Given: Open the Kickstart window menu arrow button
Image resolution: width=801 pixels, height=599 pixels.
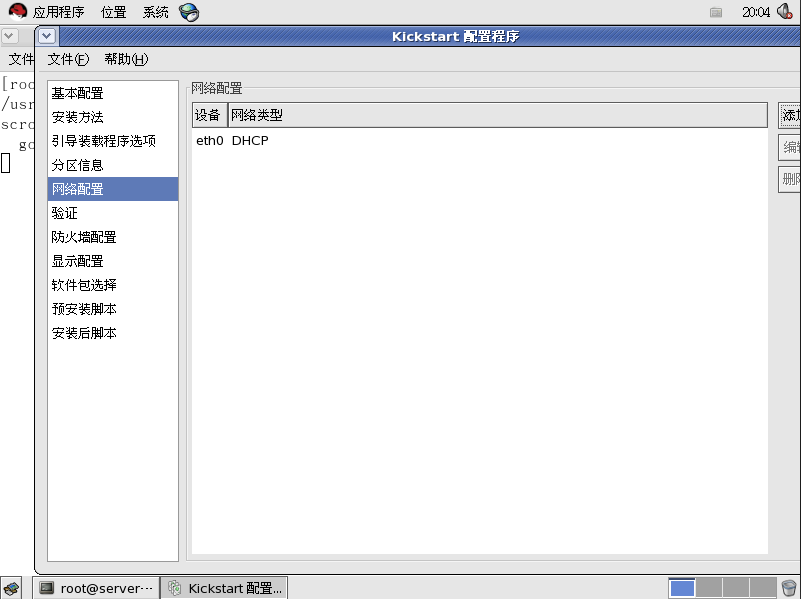Looking at the screenshot, I should (x=46, y=36).
